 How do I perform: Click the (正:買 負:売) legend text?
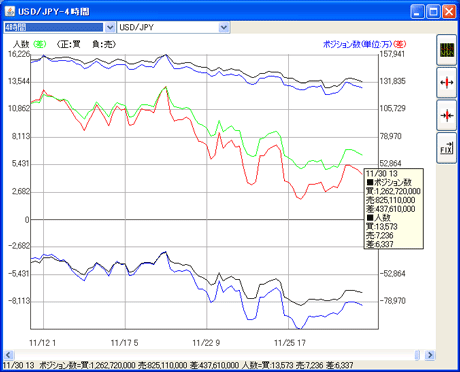pyautogui.click(x=86, y=44)
